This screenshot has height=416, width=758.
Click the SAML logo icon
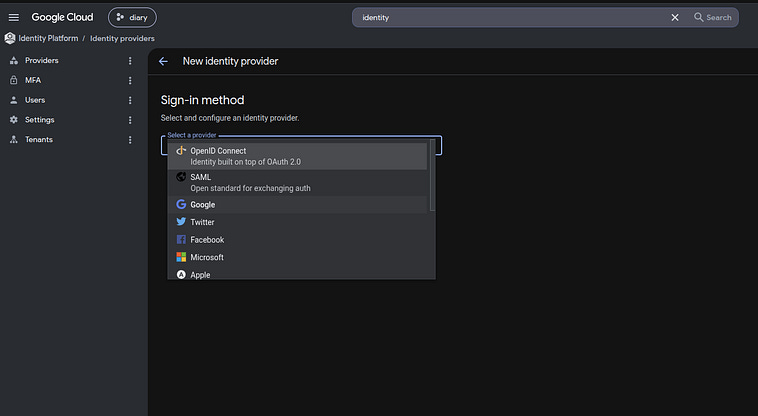click(181, 177)
